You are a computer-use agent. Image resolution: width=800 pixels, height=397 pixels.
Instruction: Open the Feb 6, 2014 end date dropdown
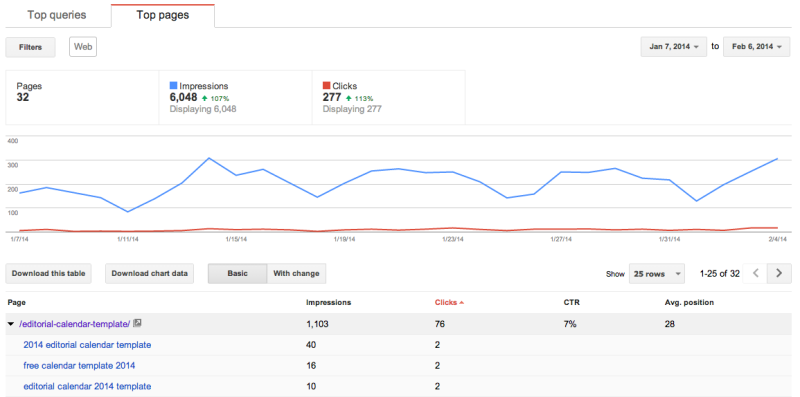[x=757, y=46]
